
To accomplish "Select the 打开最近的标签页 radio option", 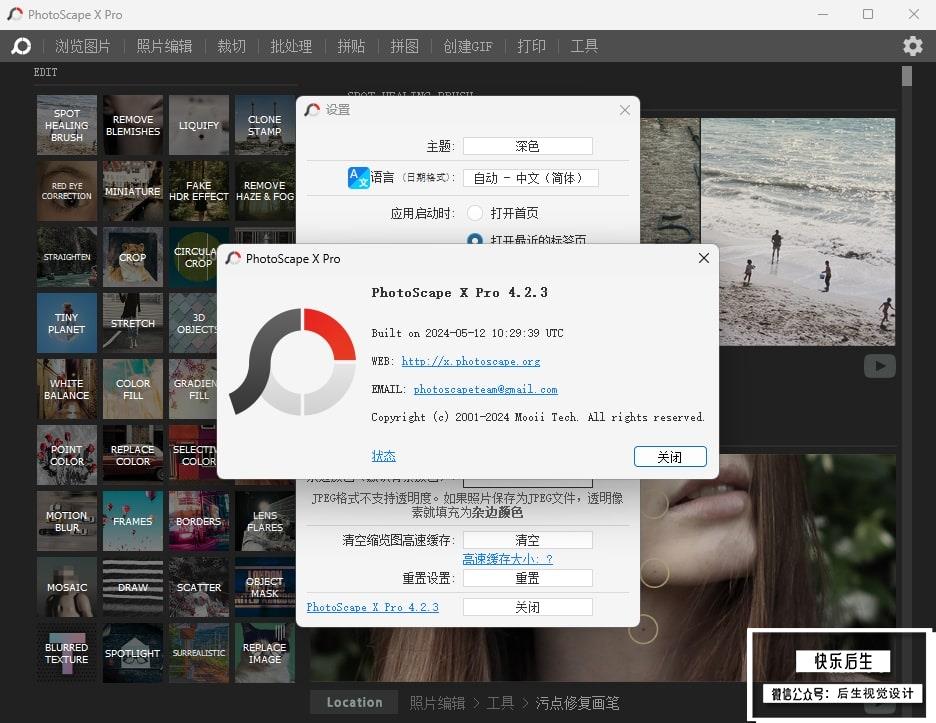I will [x=475, y=239].
